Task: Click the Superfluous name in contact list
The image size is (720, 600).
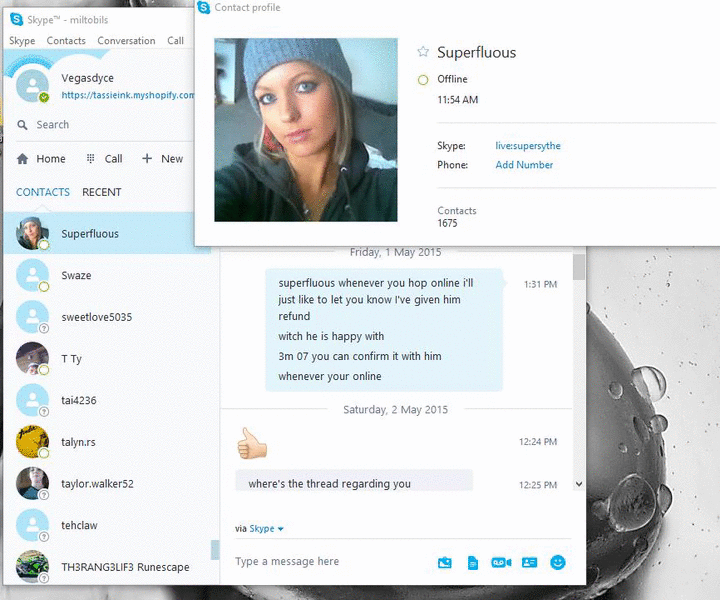Action: point(90,234)
